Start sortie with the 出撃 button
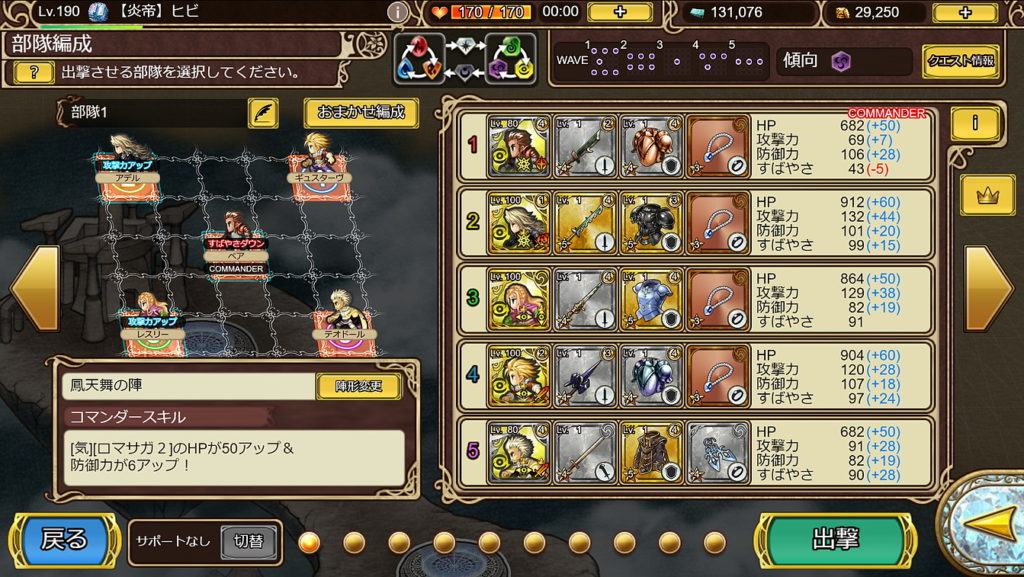Viewport: 1024px width, 577px height. click(835, 540)
